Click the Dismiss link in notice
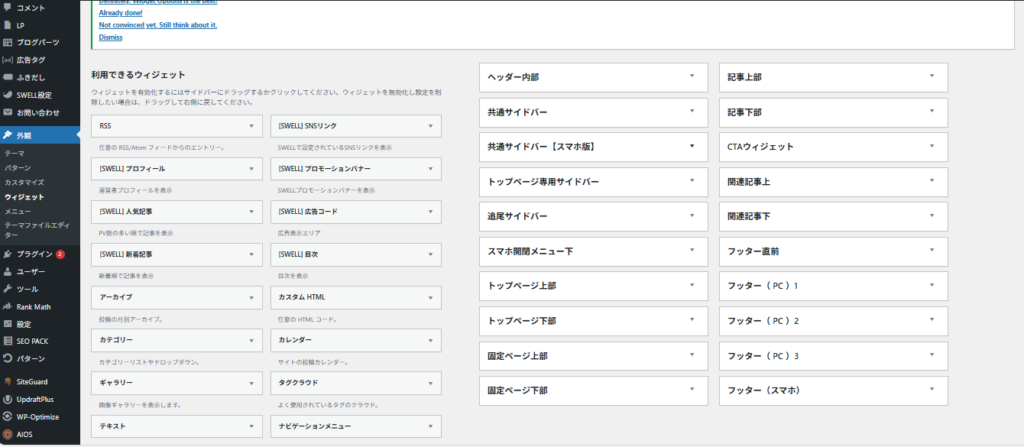The image size is (1024, 447). [111, 37]
